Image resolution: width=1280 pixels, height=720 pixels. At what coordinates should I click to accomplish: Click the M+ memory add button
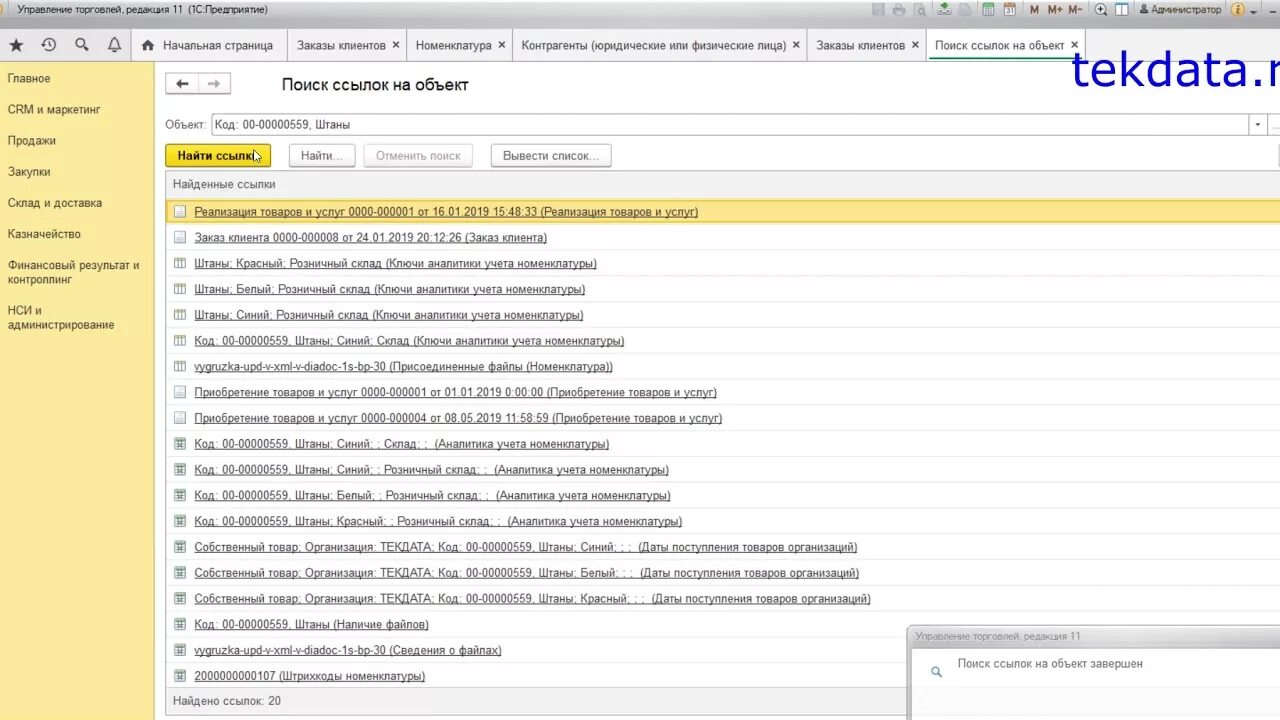[1054, 9]
